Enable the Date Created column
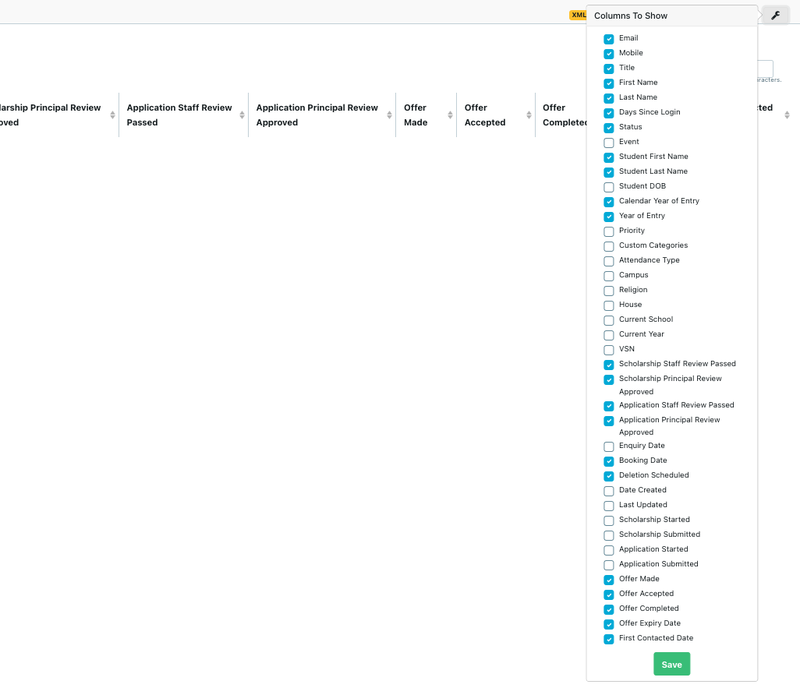Viewport: 800px width, 695px height. 608,489
